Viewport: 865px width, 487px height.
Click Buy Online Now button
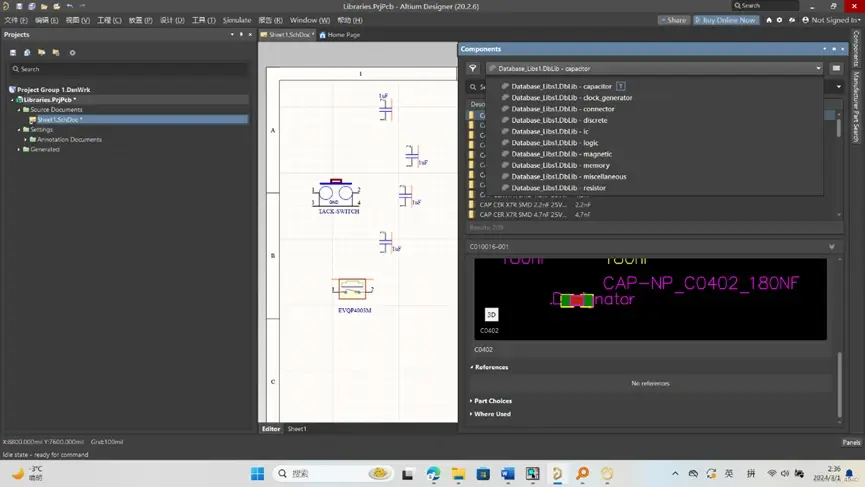pyautogui.click(x=726, y=20)
